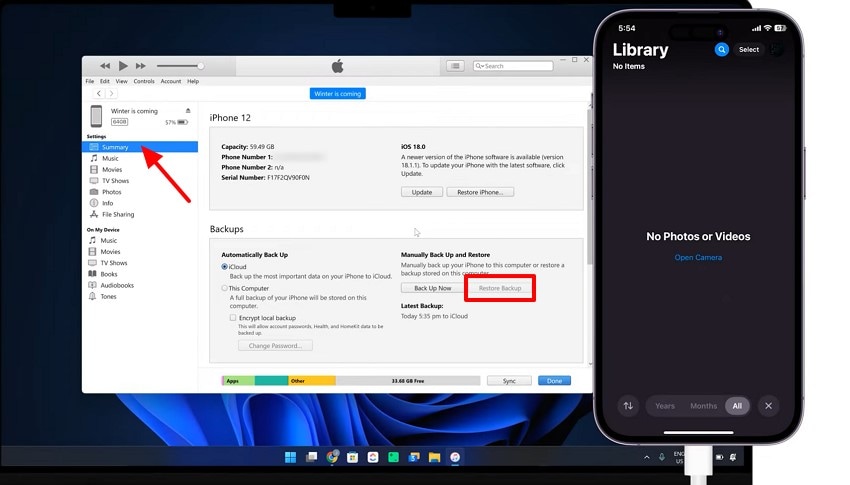Image resolution: width=850 pixels, height=485 pixels.
Task: Click the microphone icon in system tray
Action: click(x=662, y=457)
